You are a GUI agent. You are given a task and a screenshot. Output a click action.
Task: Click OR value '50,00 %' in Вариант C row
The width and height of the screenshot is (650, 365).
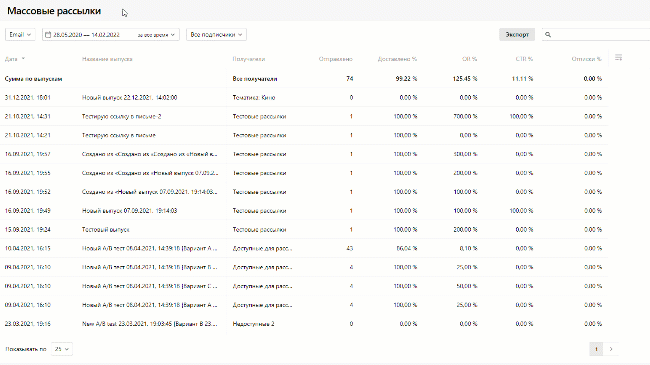point(467,286)
